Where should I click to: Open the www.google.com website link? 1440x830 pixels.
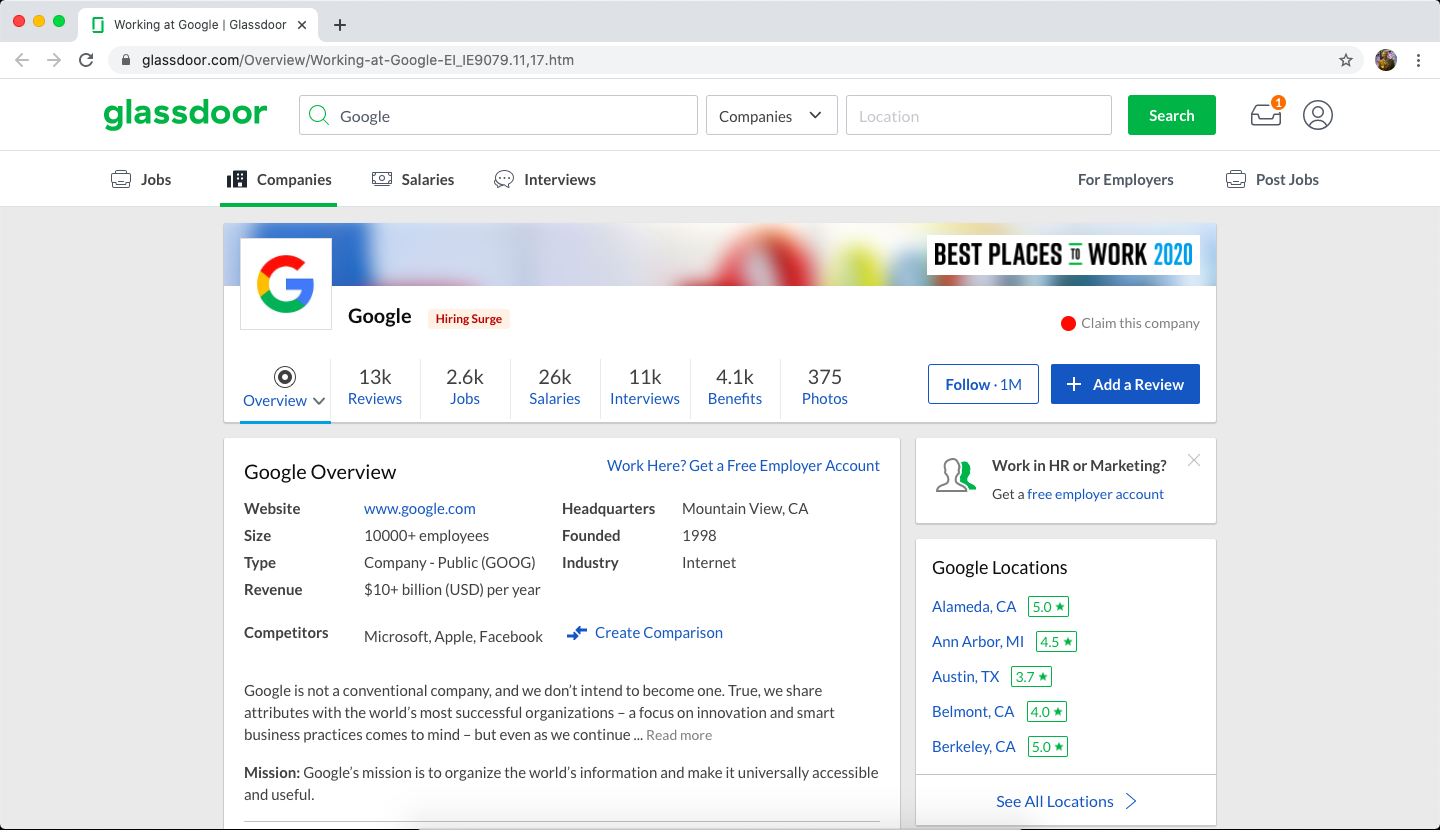tap(420, 508)
